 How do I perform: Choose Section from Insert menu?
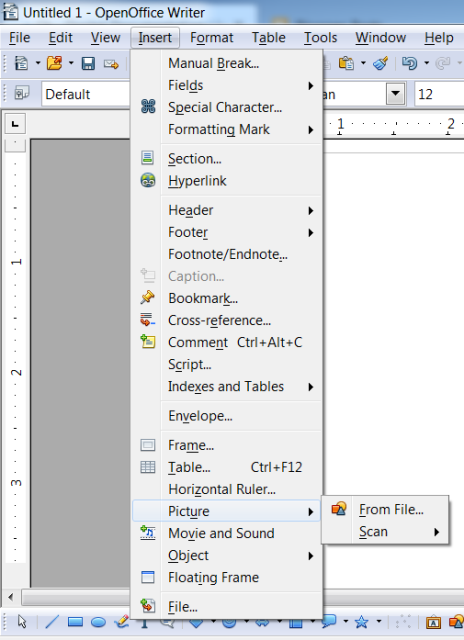pos(227,159)
